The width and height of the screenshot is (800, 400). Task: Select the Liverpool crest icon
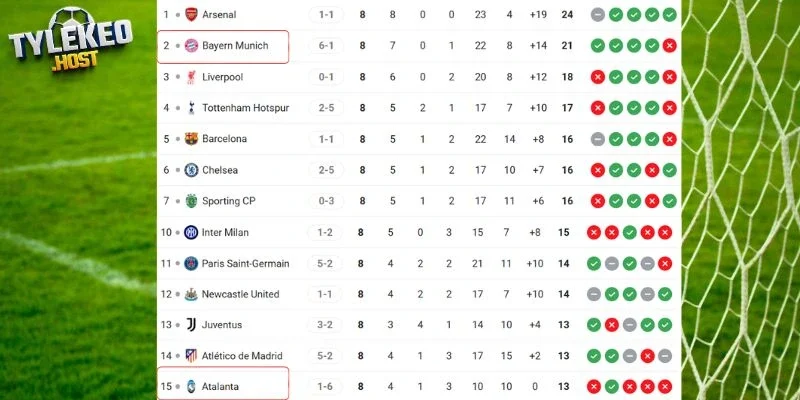coord(192,77)
